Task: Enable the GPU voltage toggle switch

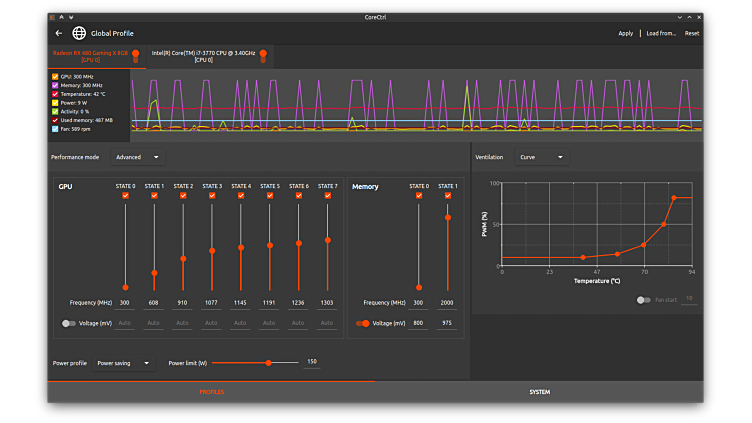Action: (68, 323)
